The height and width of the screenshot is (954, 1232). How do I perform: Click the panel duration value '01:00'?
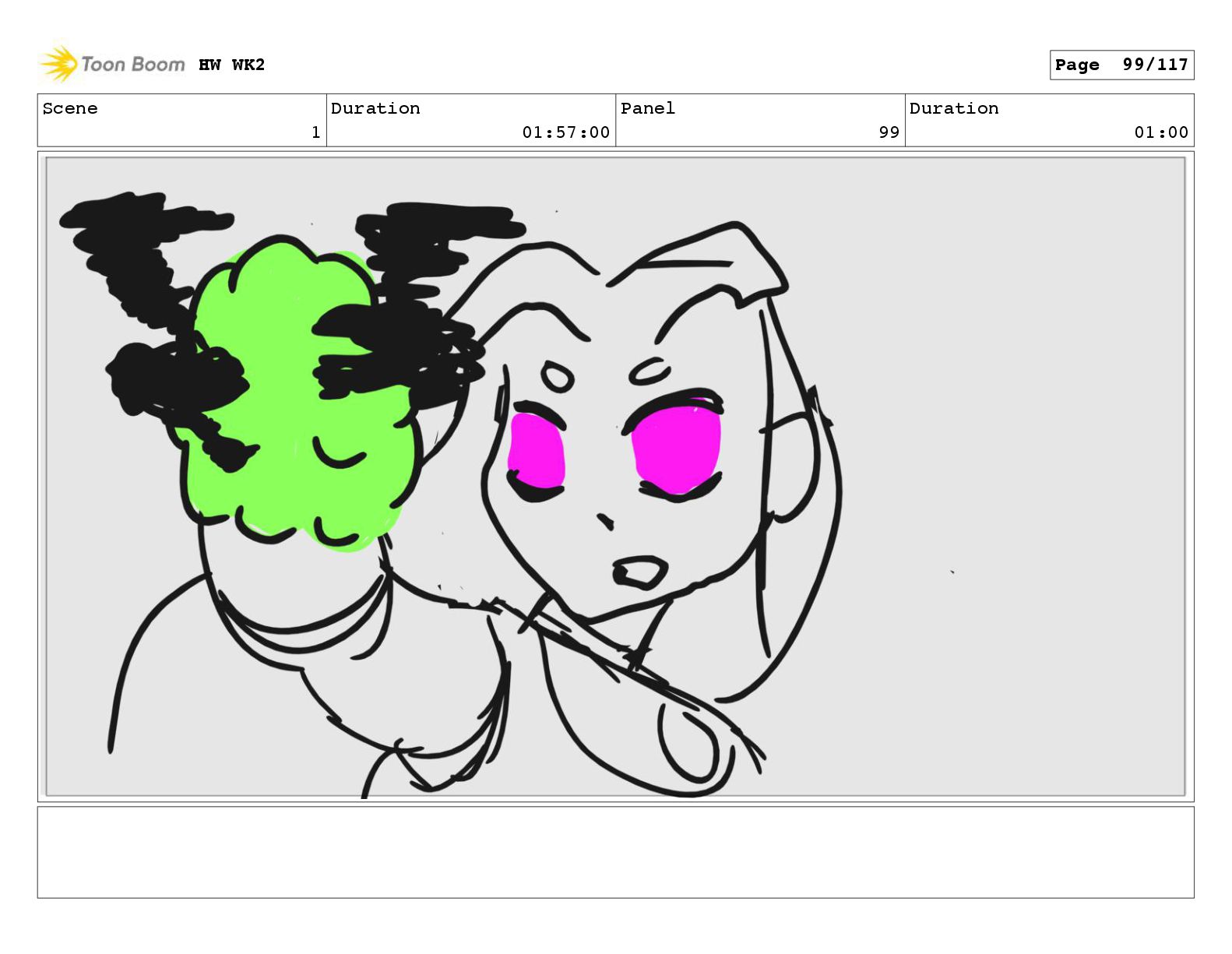click(1161, 132)
